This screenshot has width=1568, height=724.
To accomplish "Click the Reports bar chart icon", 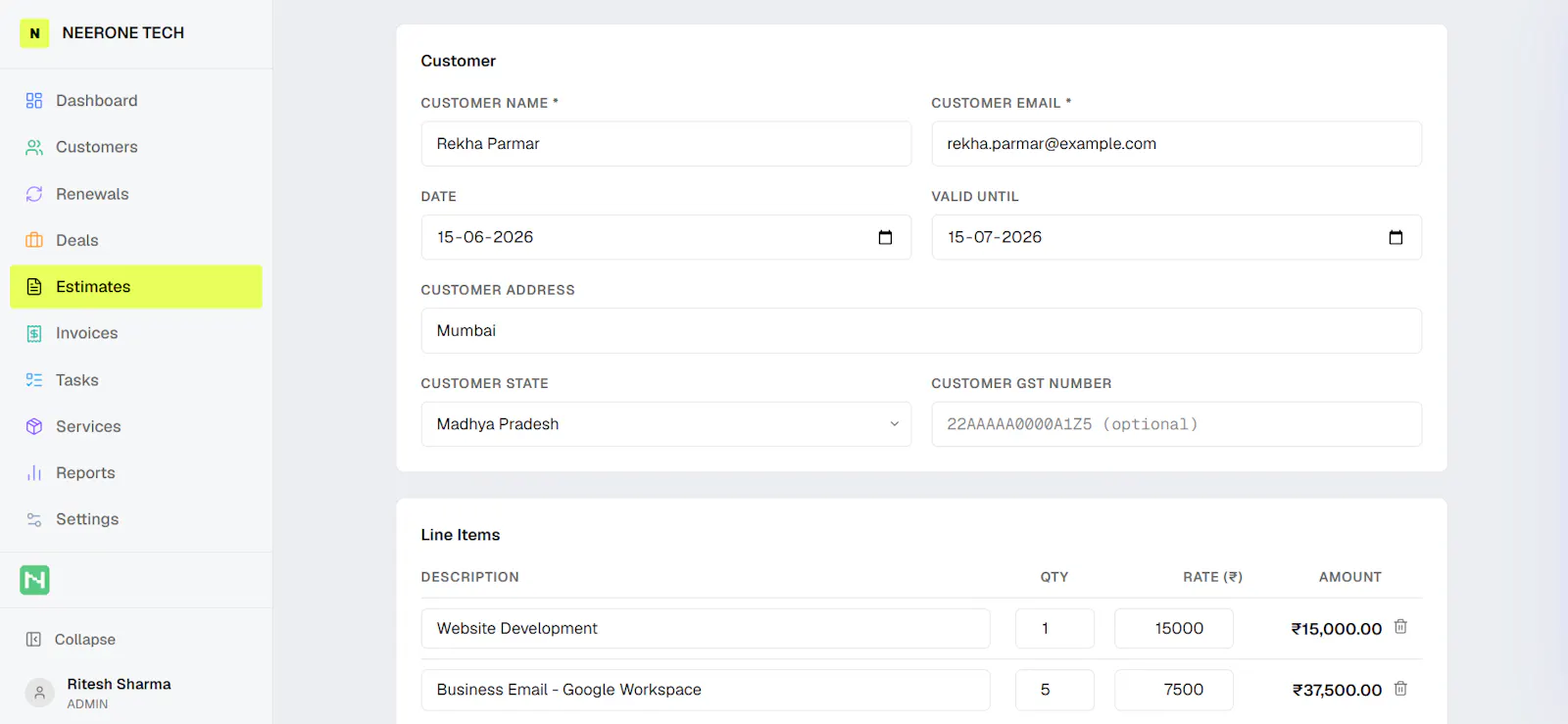I will 34,473.
